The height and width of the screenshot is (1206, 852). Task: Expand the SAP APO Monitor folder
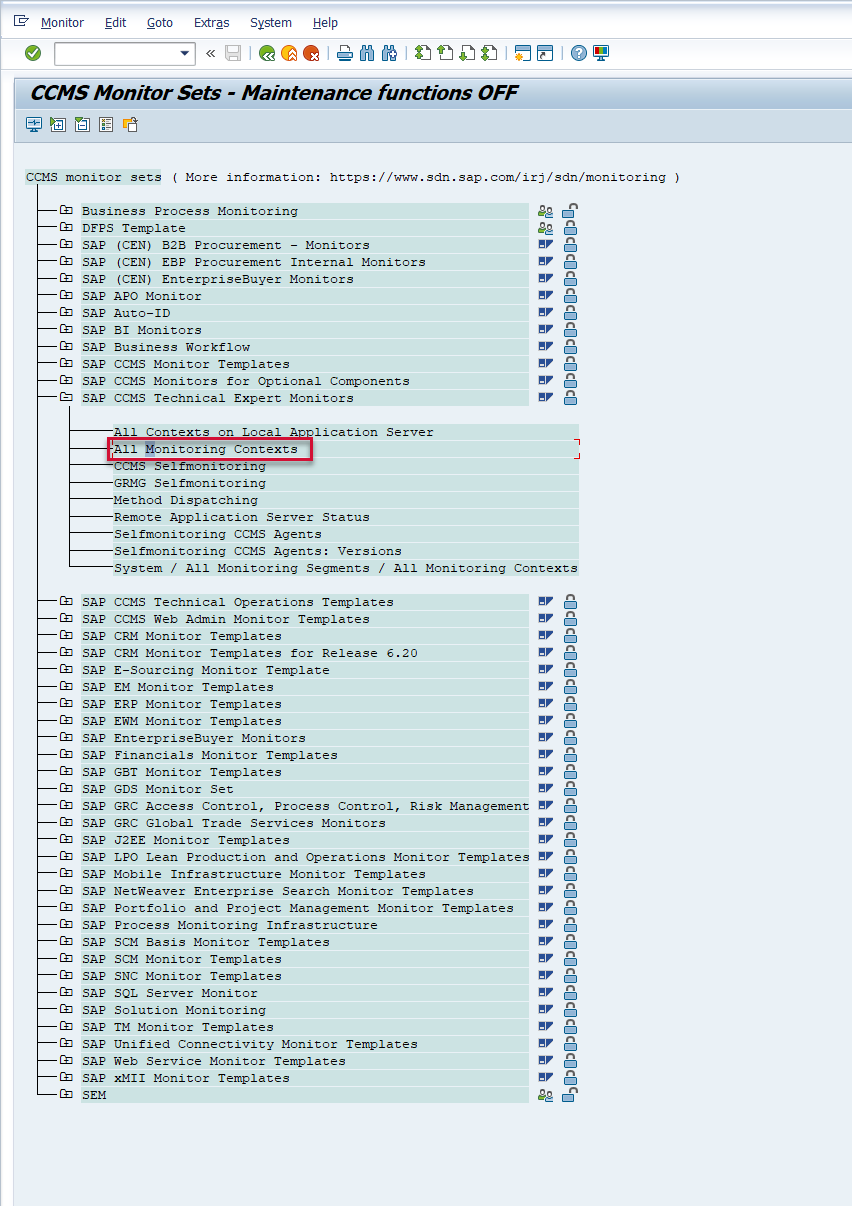tap(66, 296)
